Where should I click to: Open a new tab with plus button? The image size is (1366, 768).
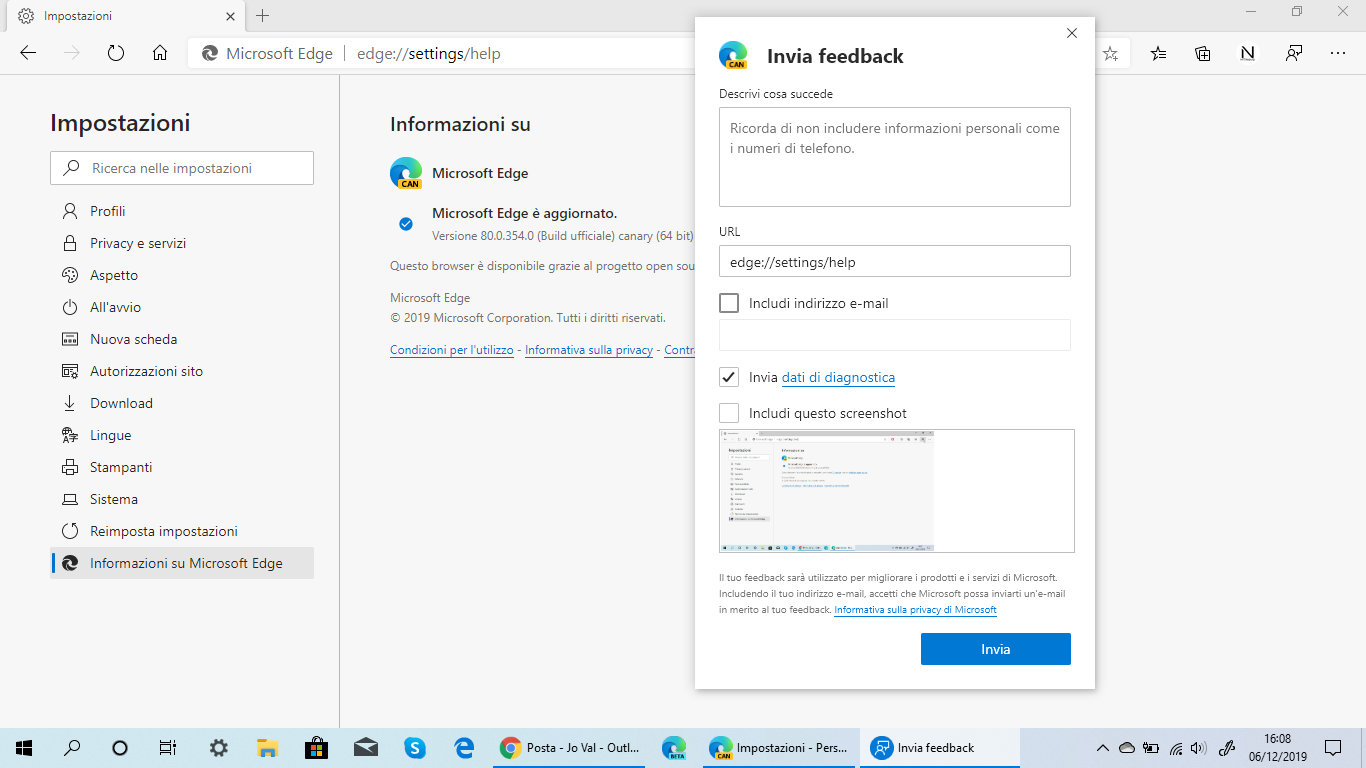click(263, 16)
